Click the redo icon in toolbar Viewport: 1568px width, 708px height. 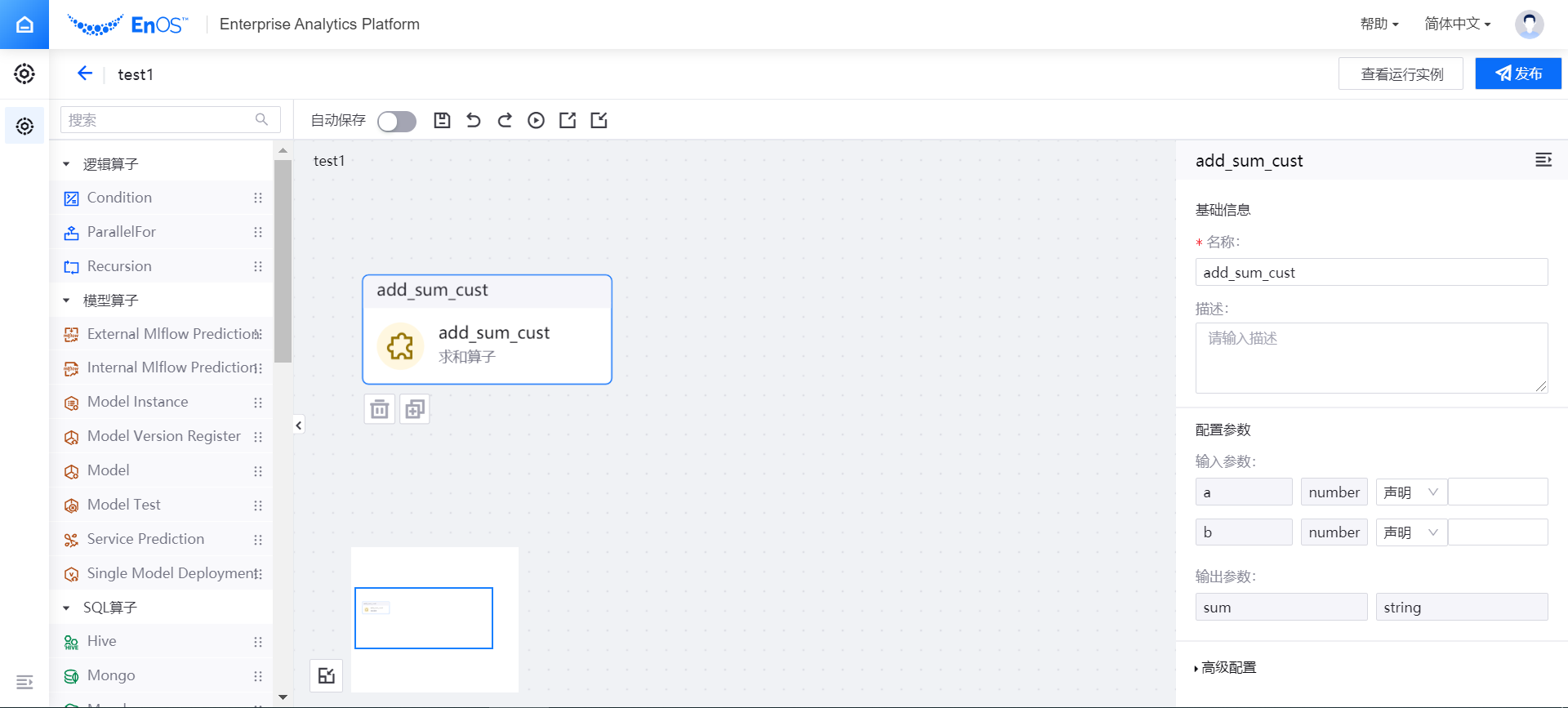pyautogui.click(x=505, y=121)
